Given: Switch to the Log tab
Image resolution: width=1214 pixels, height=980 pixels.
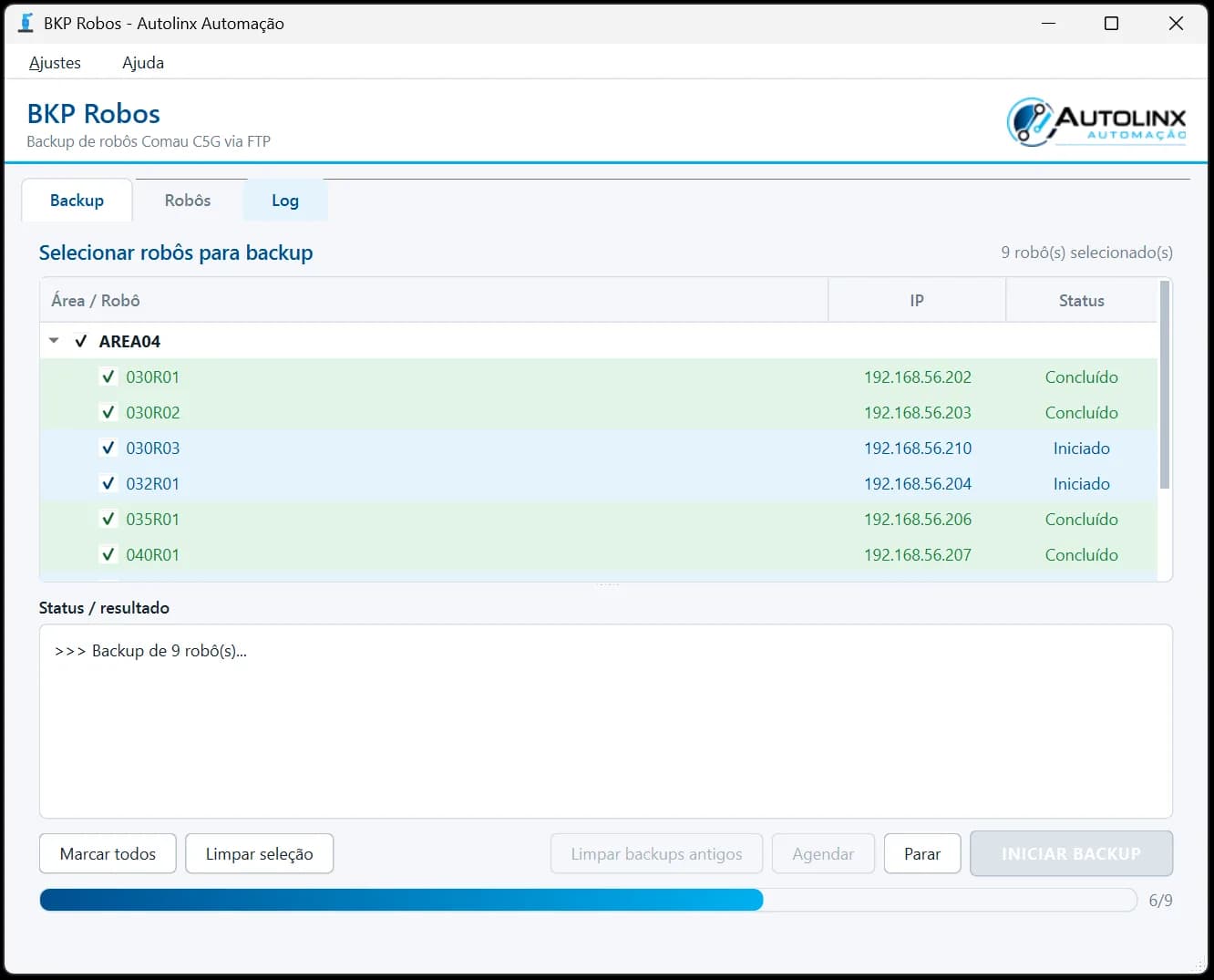Looking at the screenshot, I should pos(285,201).
